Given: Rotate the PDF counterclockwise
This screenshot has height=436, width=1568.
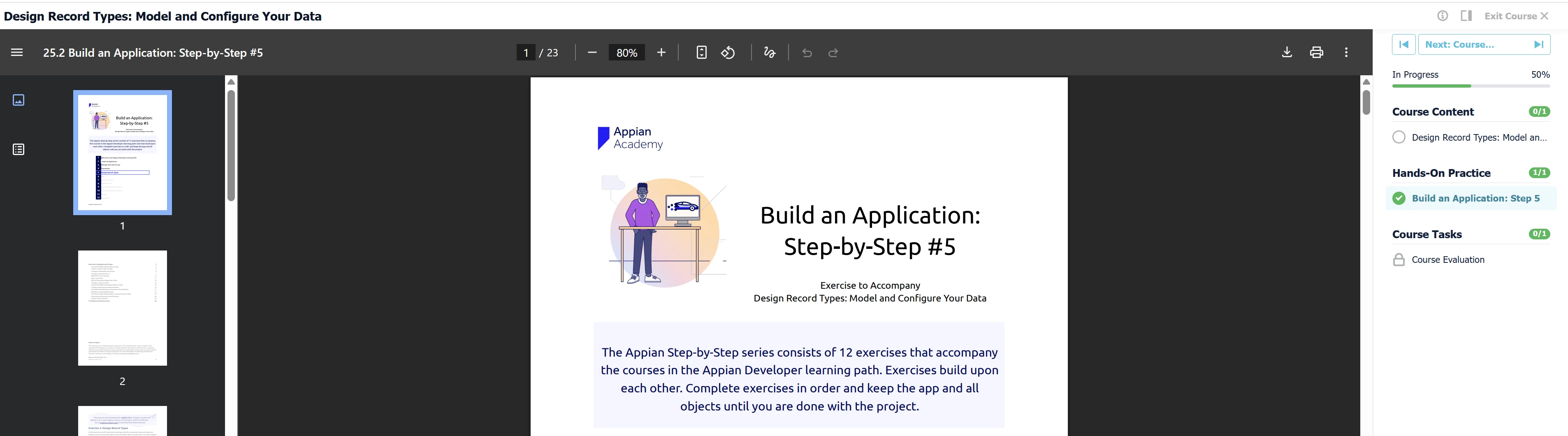Looking at the screenshot, I should [728, 52].
